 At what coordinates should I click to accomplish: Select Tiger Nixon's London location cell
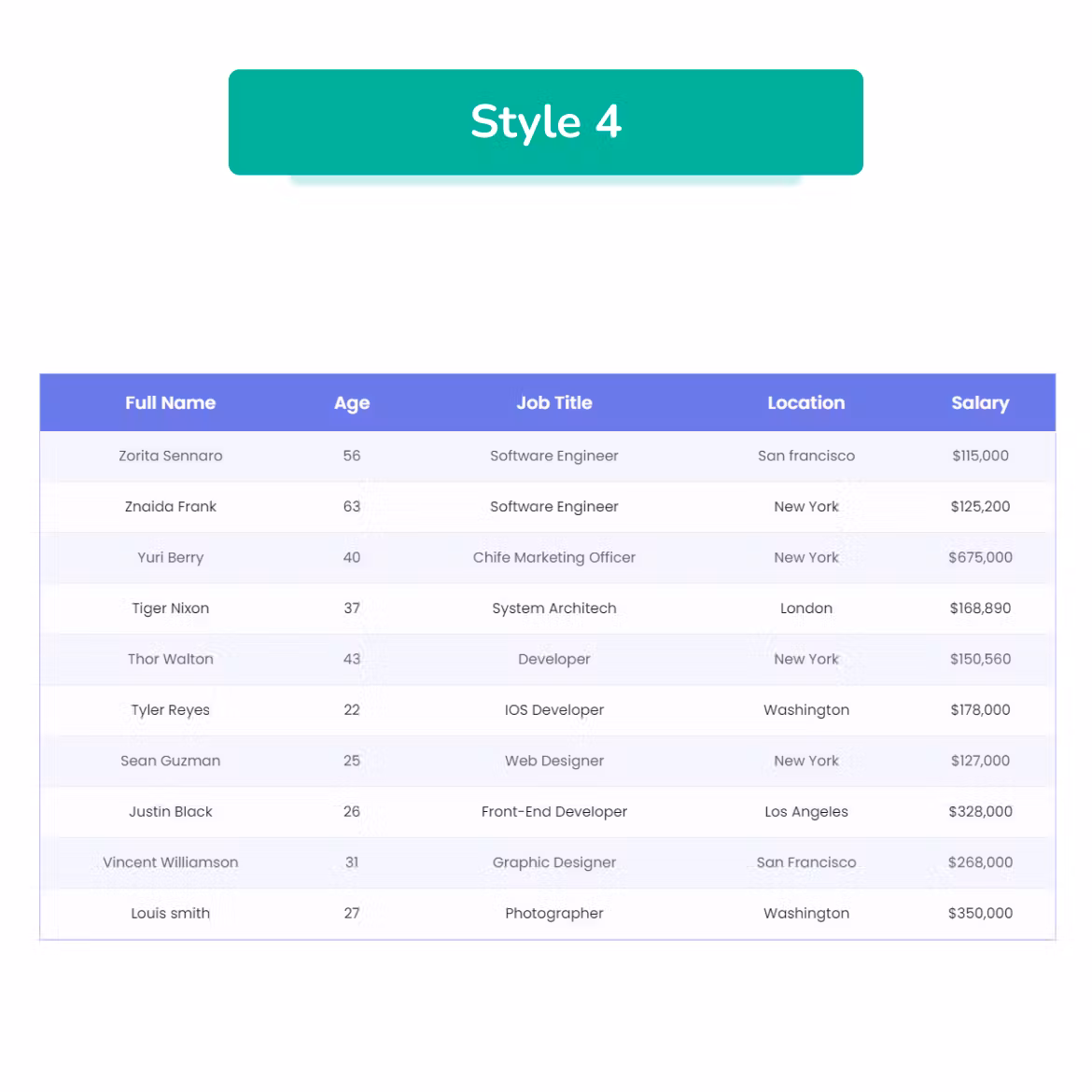[805, 608]
